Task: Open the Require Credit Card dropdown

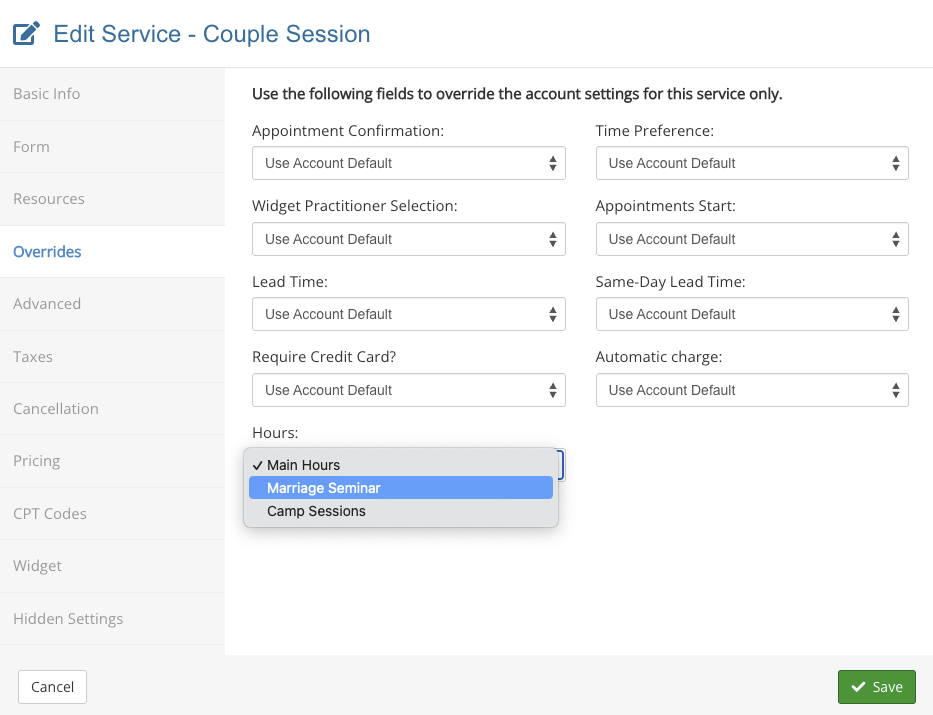Action: [408, 390]
